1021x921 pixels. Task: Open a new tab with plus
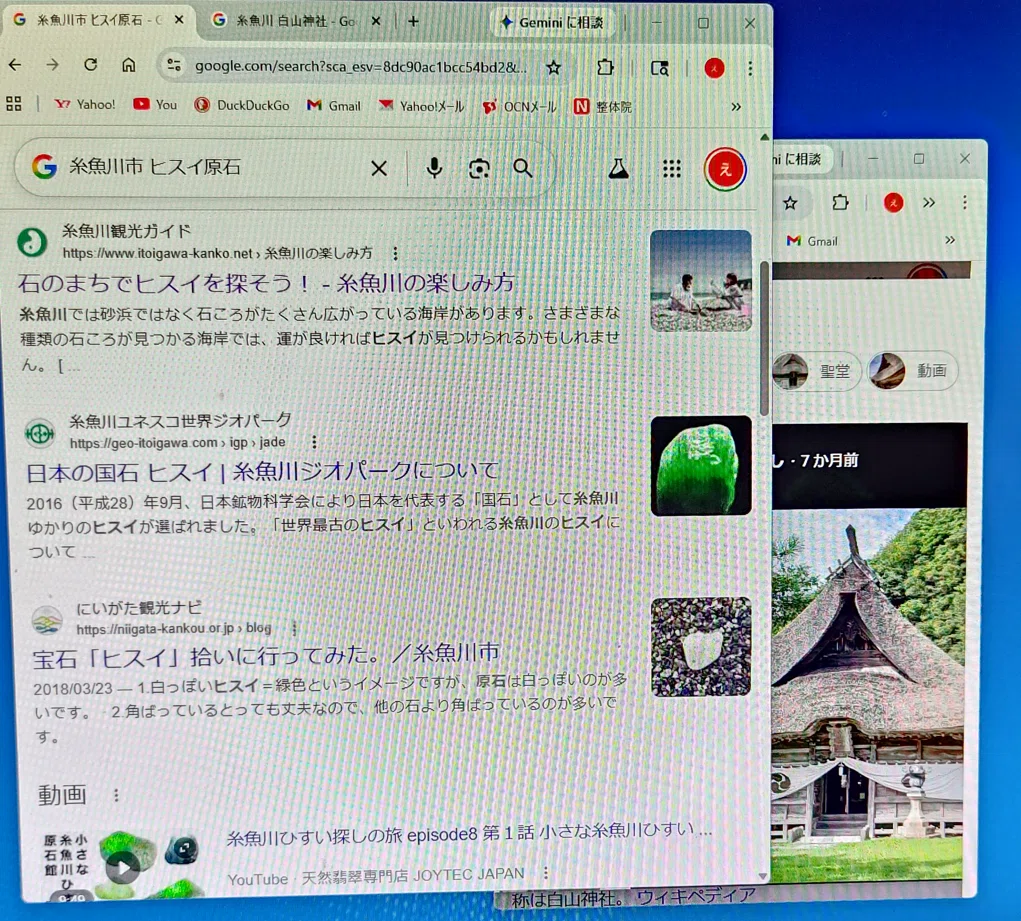tap(413, 21)
